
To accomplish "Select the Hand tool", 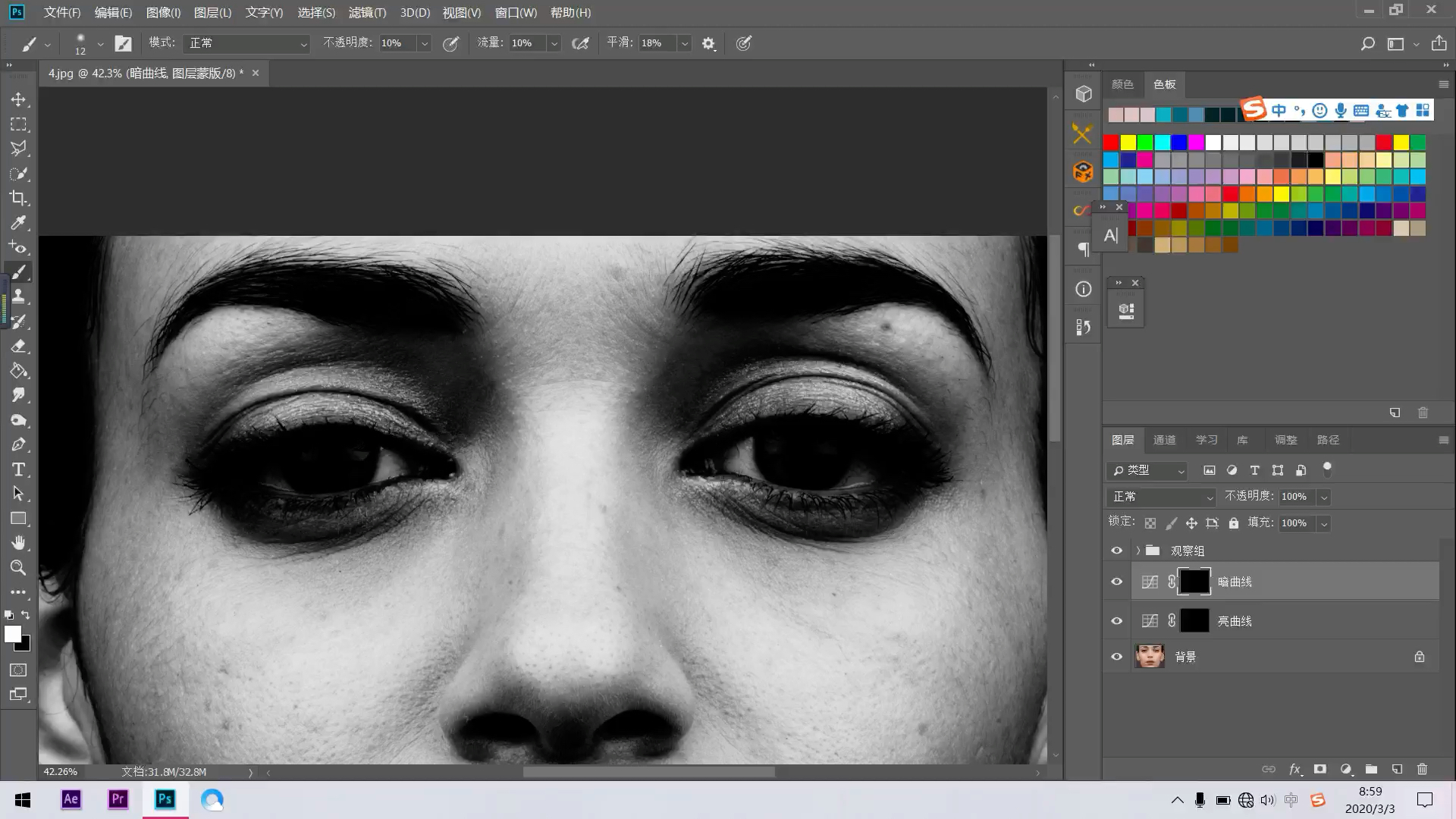I will pyautogui.click(x=18, y=542).
